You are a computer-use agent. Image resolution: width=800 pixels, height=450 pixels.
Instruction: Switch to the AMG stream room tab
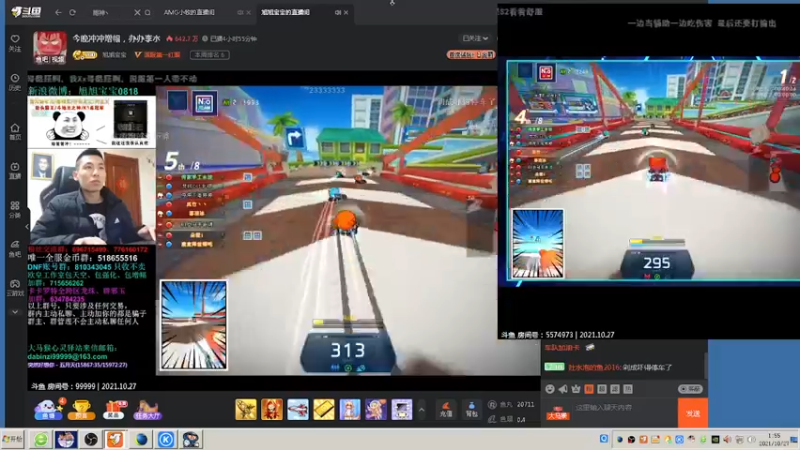click(189, 12)
